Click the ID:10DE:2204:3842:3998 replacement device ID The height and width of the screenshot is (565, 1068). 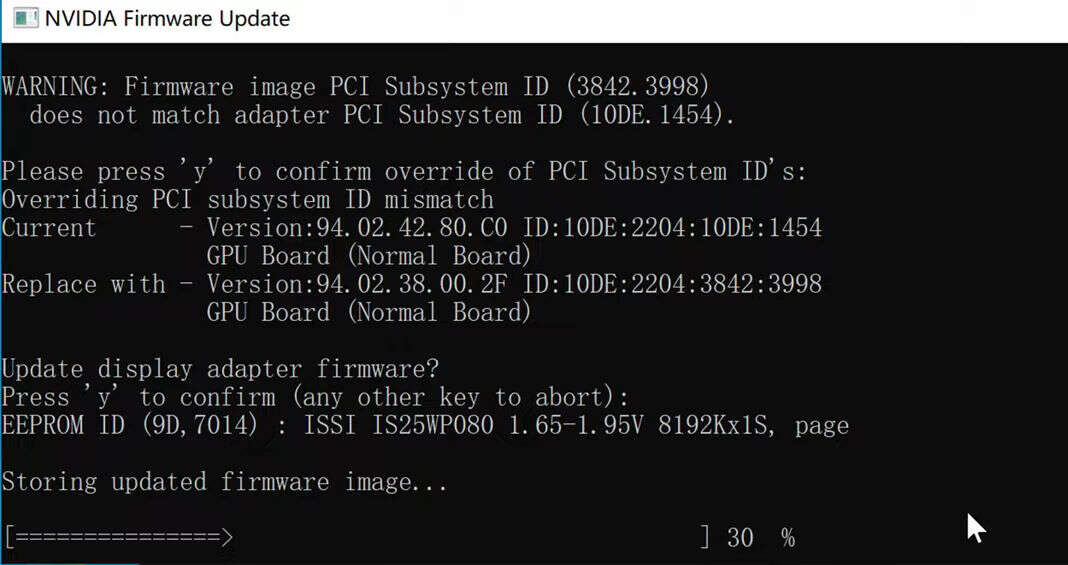coord(672,285)
